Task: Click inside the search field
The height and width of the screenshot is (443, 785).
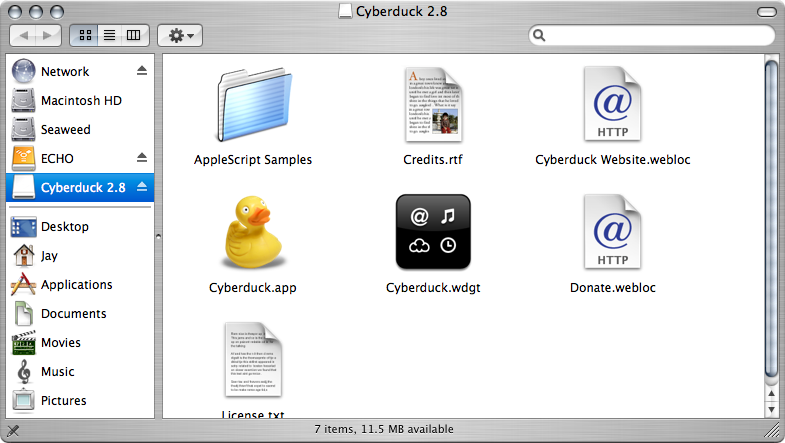Action: click(655, 36)
